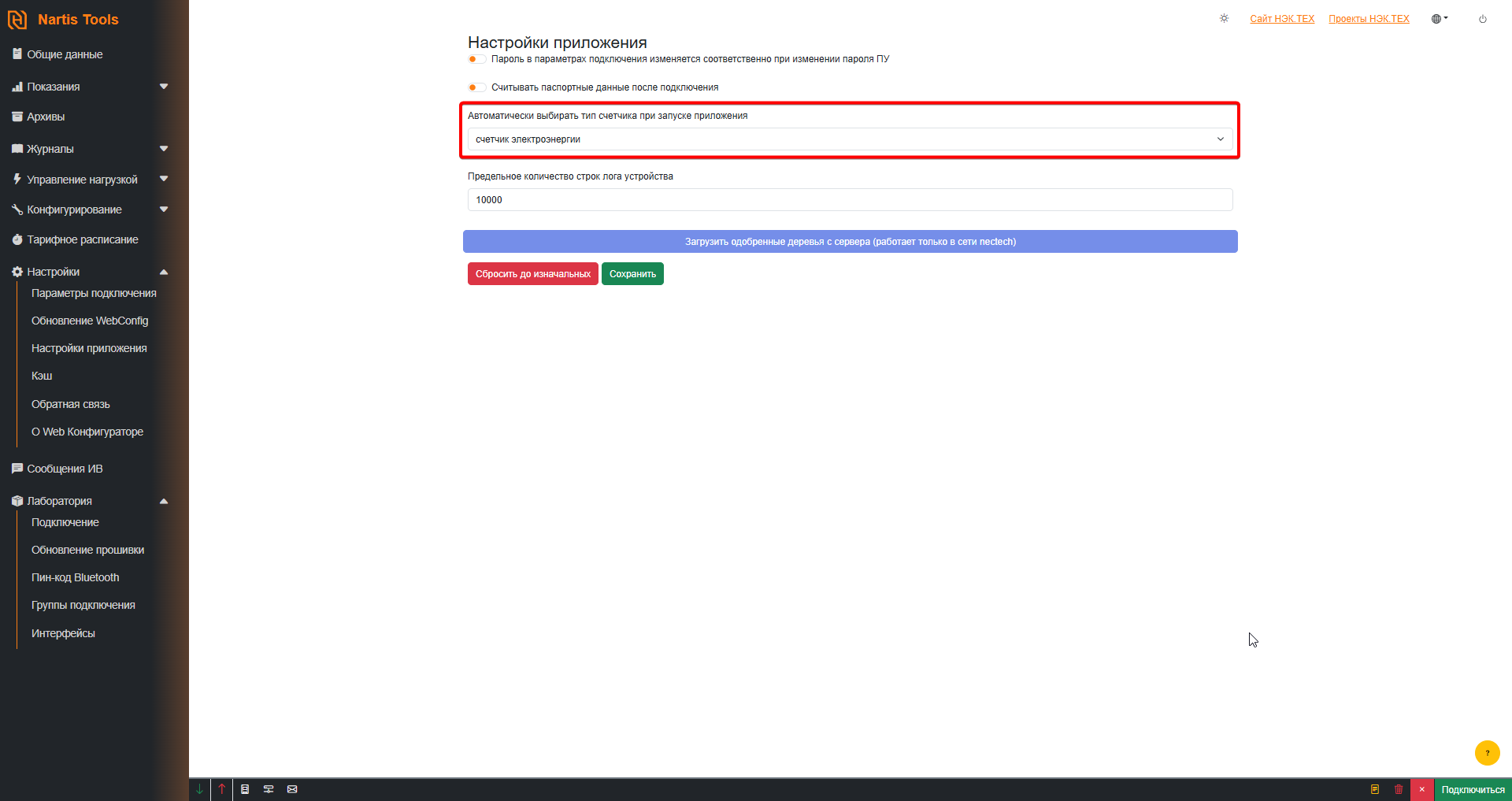
Task: Open the Сайт НЭК.ТЕХ link
Action: tap(1281, 18)
